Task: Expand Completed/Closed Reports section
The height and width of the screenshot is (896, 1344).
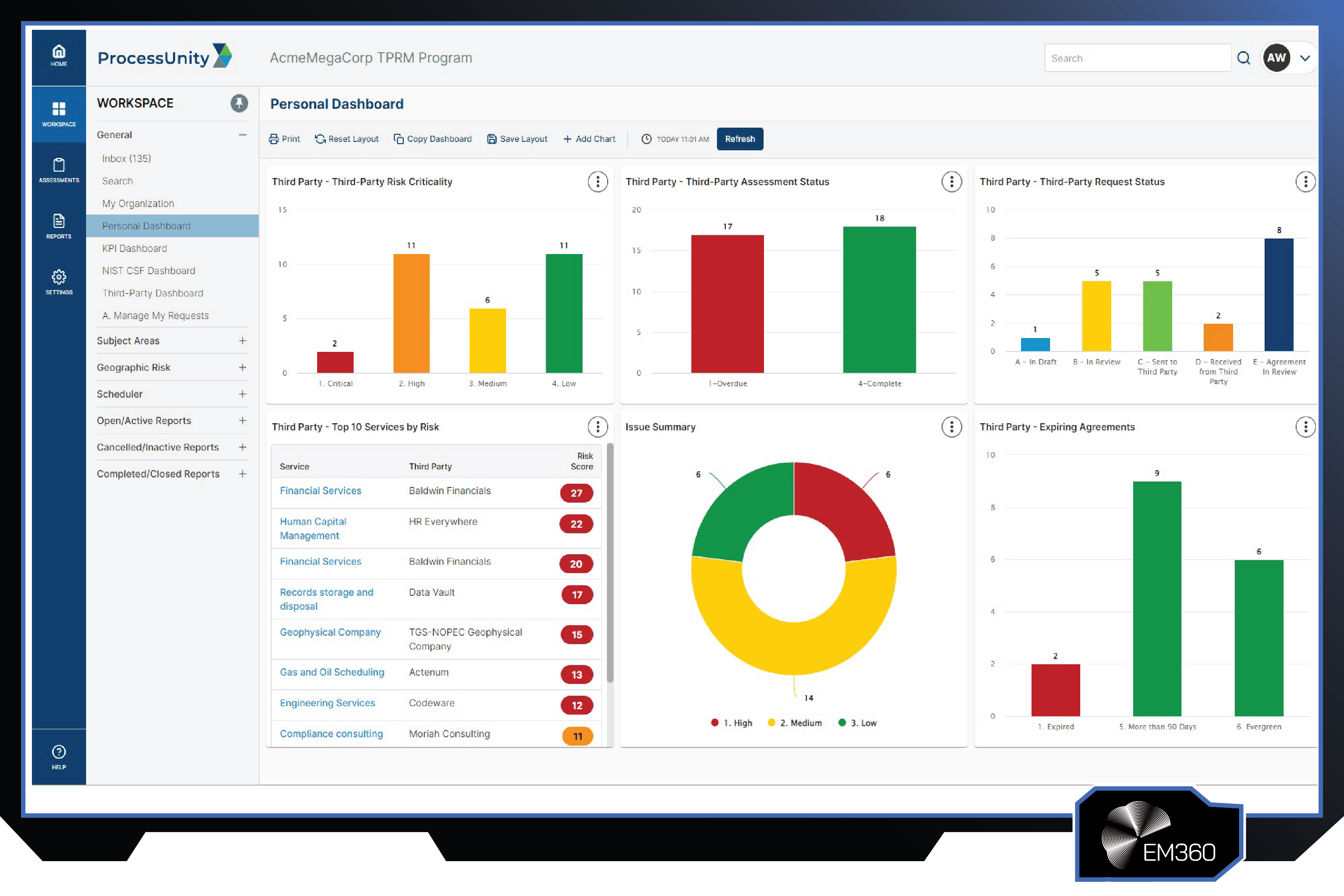Action: pyautogui.click(x=242, y=474)
